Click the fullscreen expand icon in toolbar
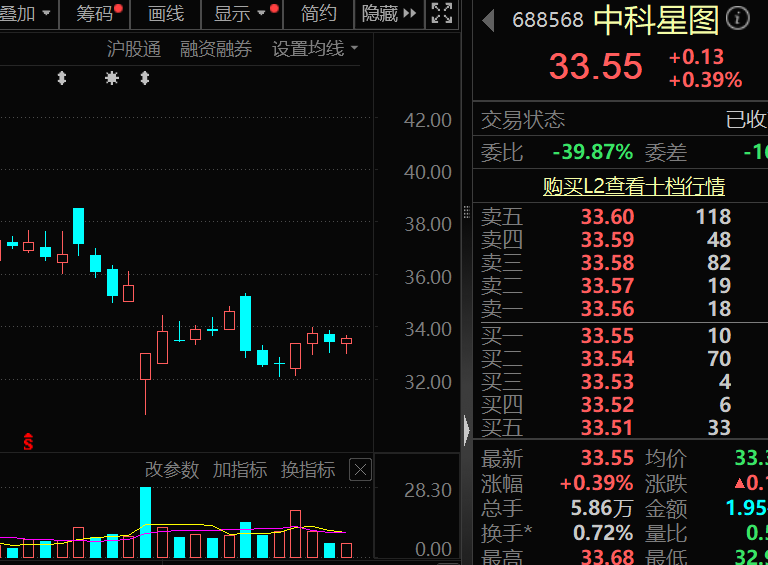Screen dimensions: 768x565 [x=441, y=13]
